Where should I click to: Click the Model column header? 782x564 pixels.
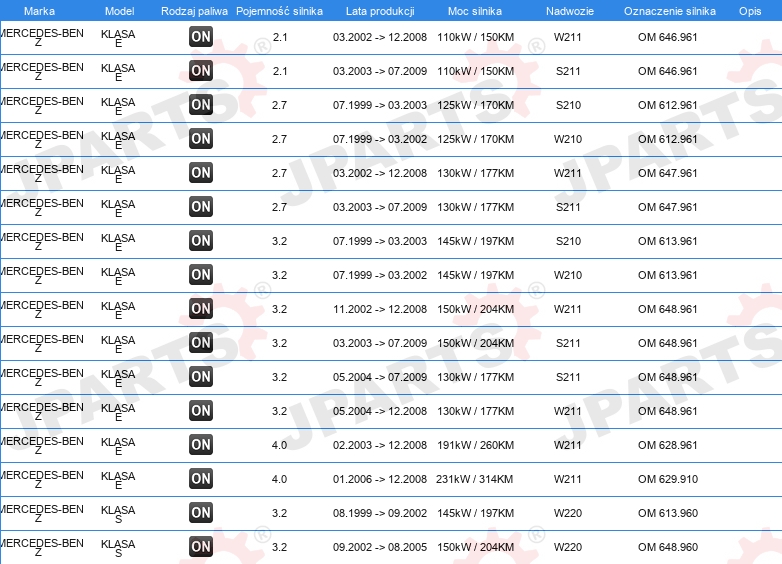pos(120,11)
